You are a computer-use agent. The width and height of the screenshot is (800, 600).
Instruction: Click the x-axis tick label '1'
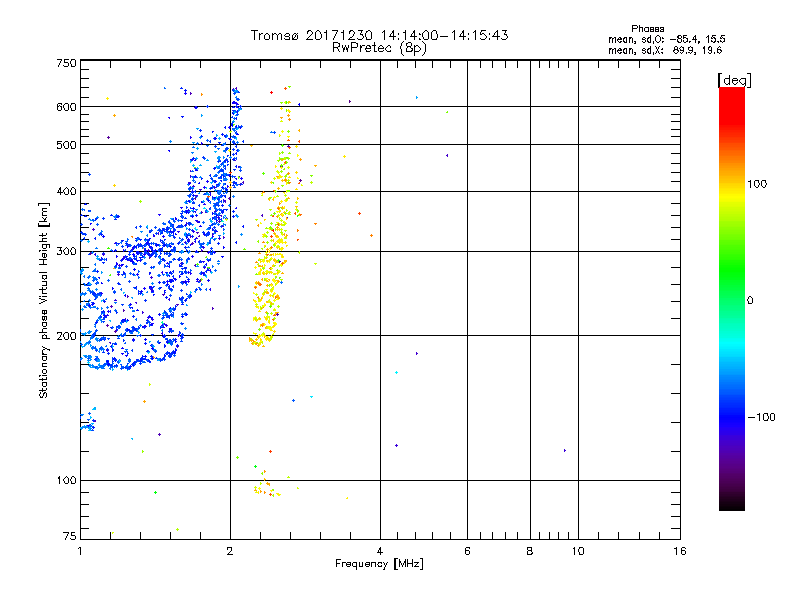click(x=80, y=551)
